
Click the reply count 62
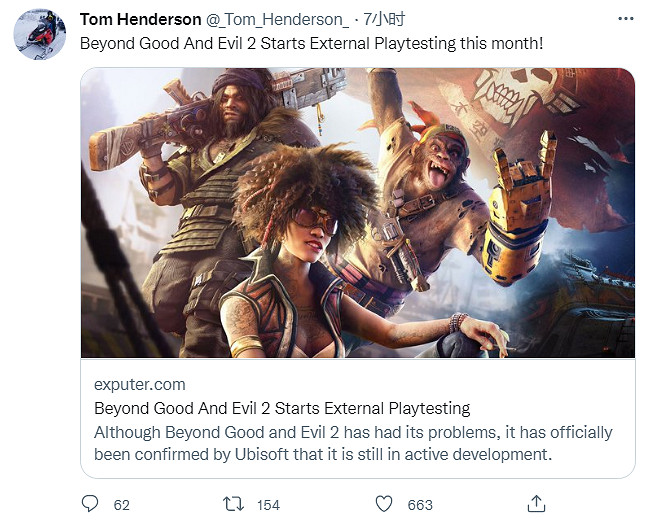coord(122,504)
